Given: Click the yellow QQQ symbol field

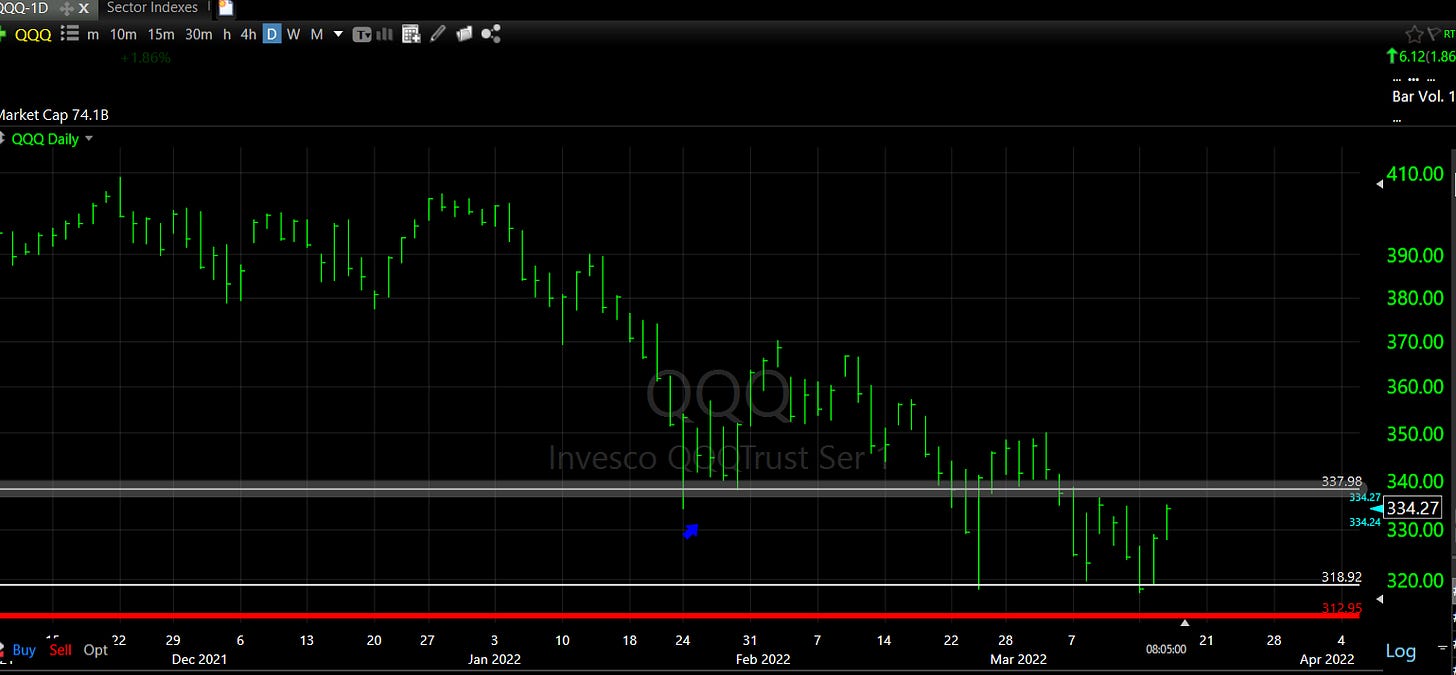Looking at the screenshot, I should (33, 34).
